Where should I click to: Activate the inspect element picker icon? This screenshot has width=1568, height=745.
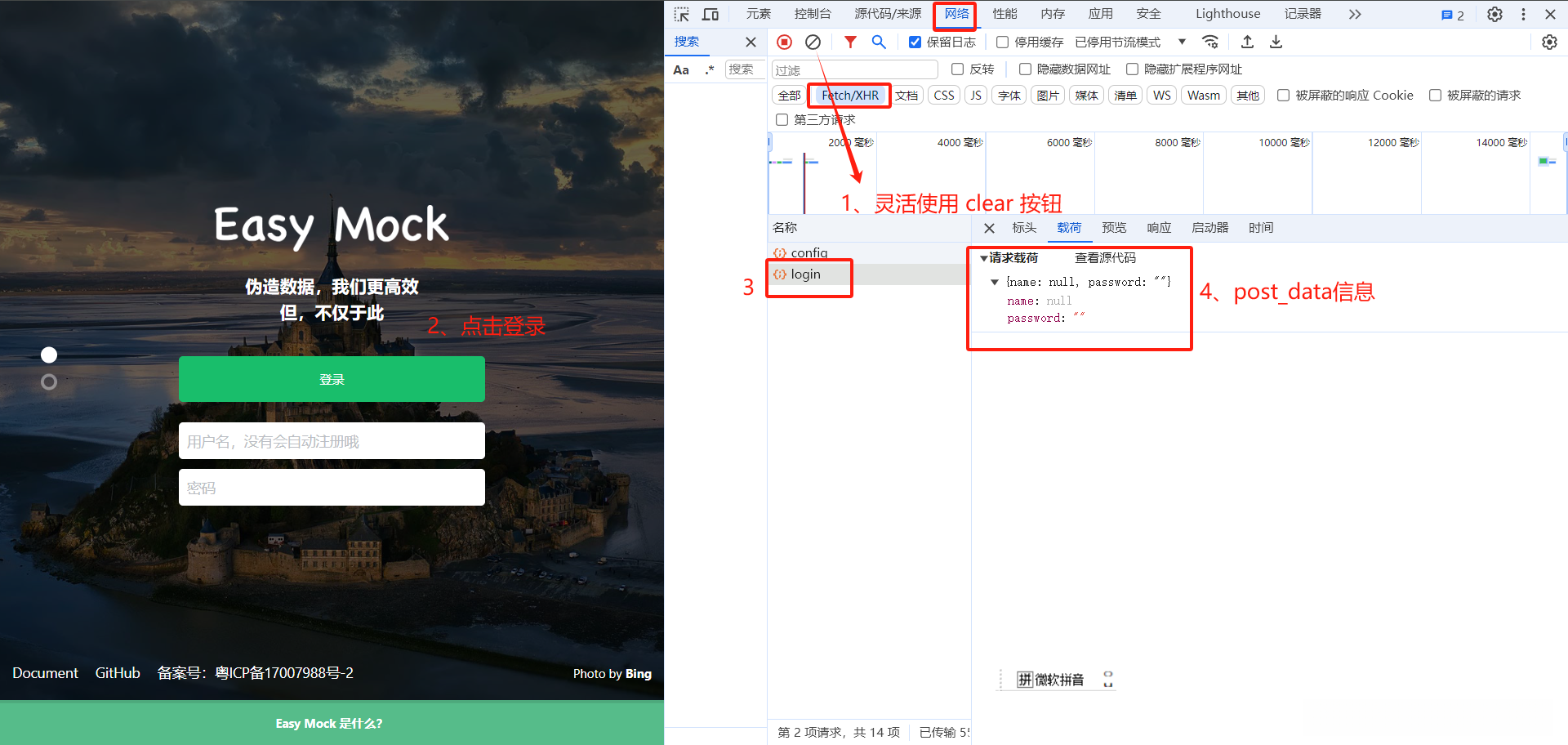click(682, 14)
